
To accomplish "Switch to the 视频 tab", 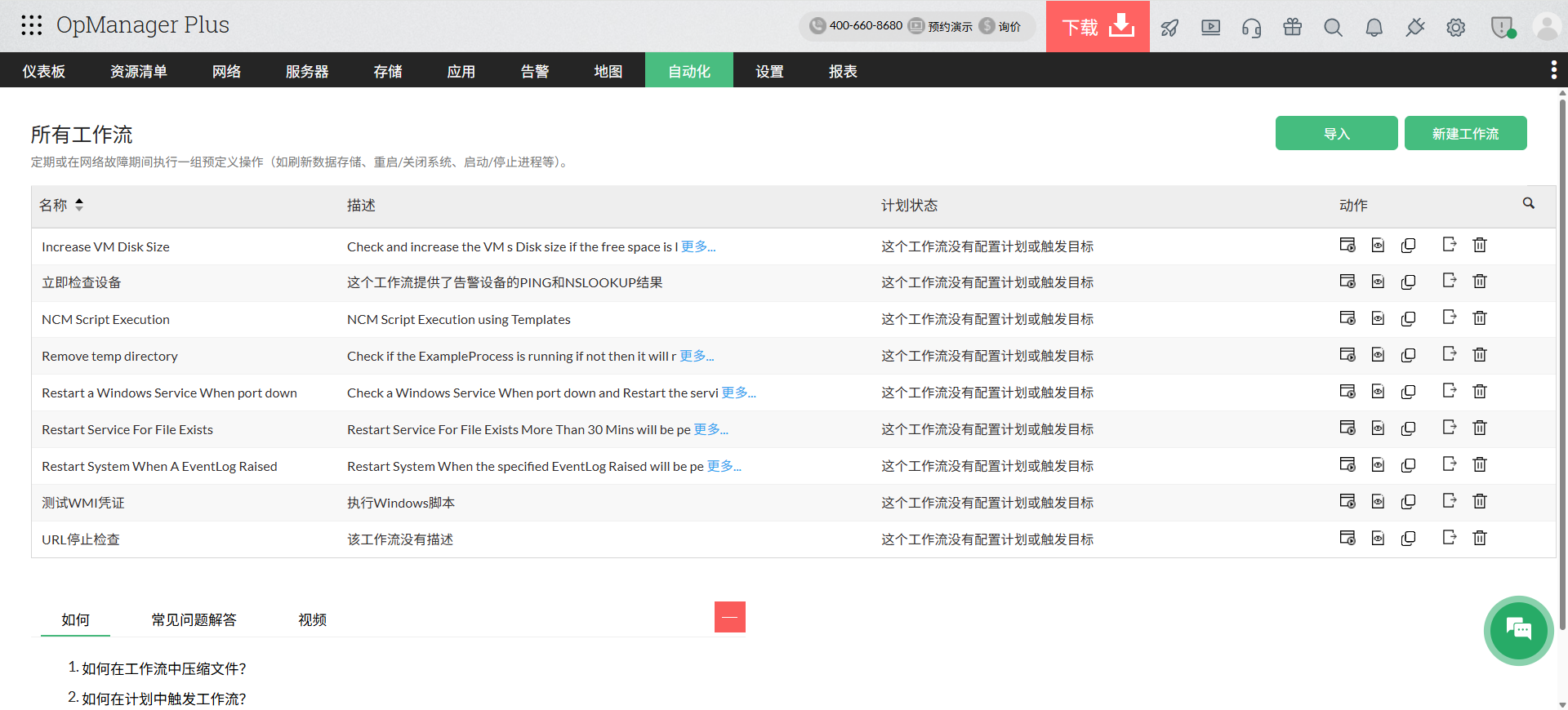I will pyautogui.click(x=312, y=619).
